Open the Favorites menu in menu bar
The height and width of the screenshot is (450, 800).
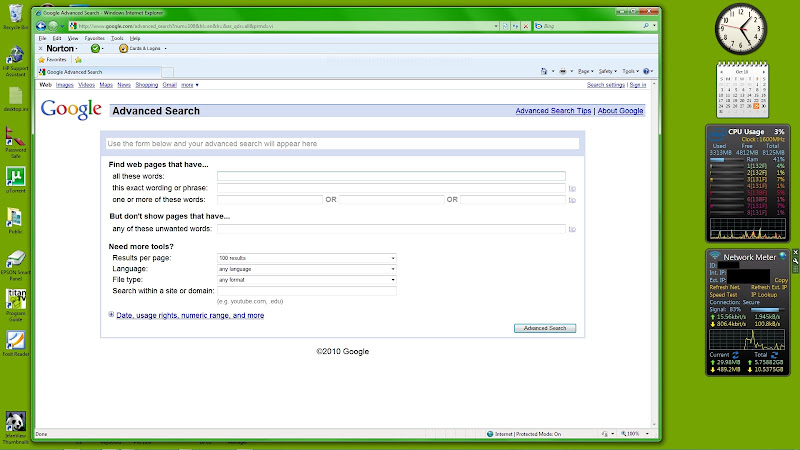[x=94, y=38]
